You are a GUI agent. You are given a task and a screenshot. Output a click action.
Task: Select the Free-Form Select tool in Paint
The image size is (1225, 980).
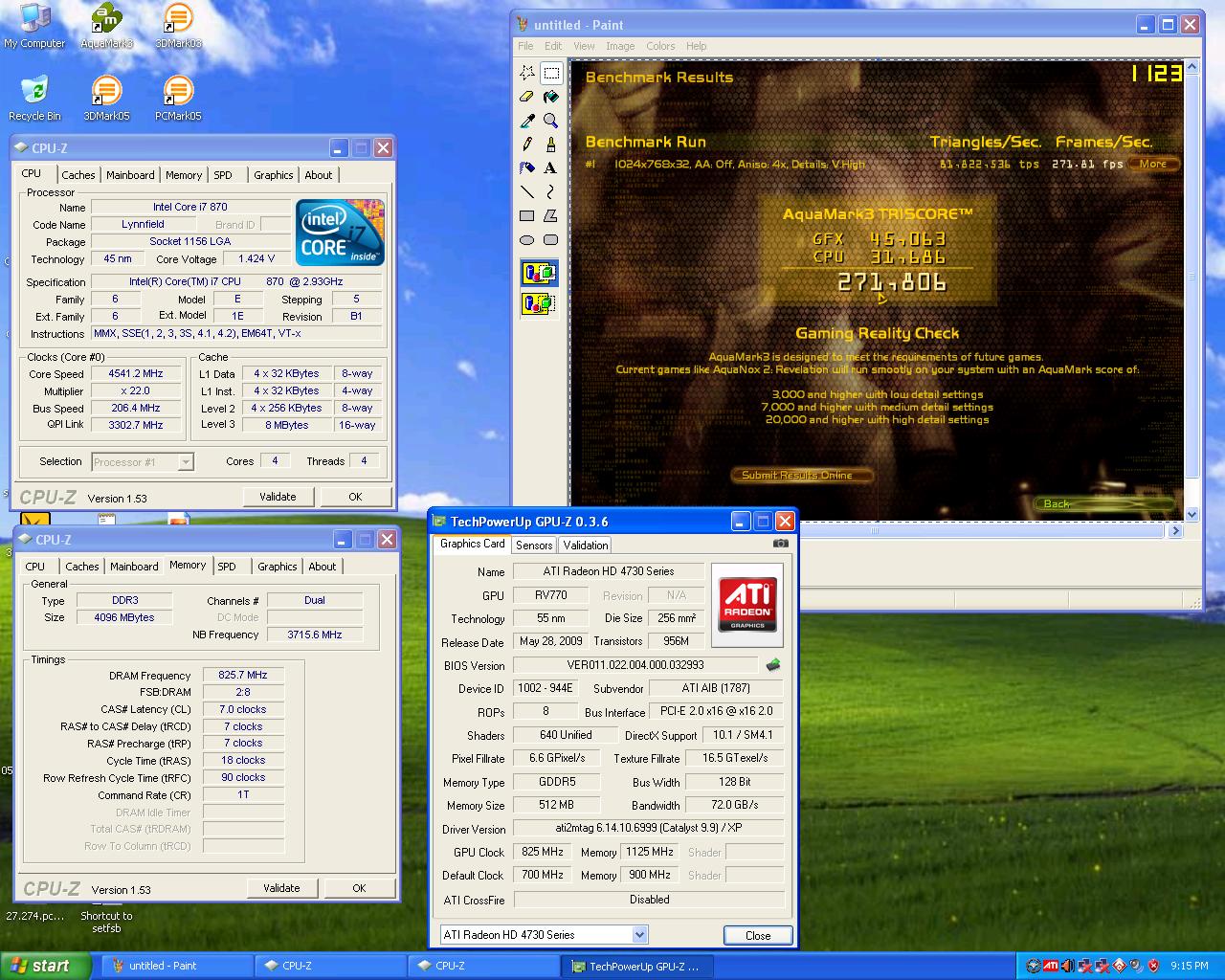(x=527, y=73)
